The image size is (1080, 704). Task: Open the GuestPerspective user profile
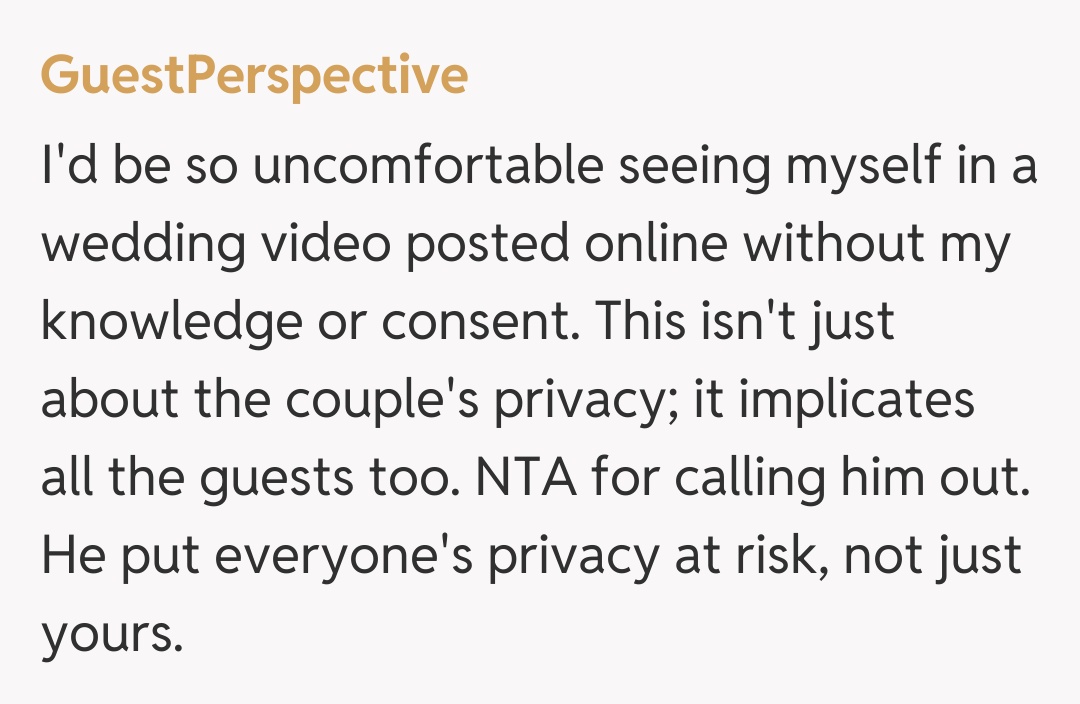click(x=254, y=75)
